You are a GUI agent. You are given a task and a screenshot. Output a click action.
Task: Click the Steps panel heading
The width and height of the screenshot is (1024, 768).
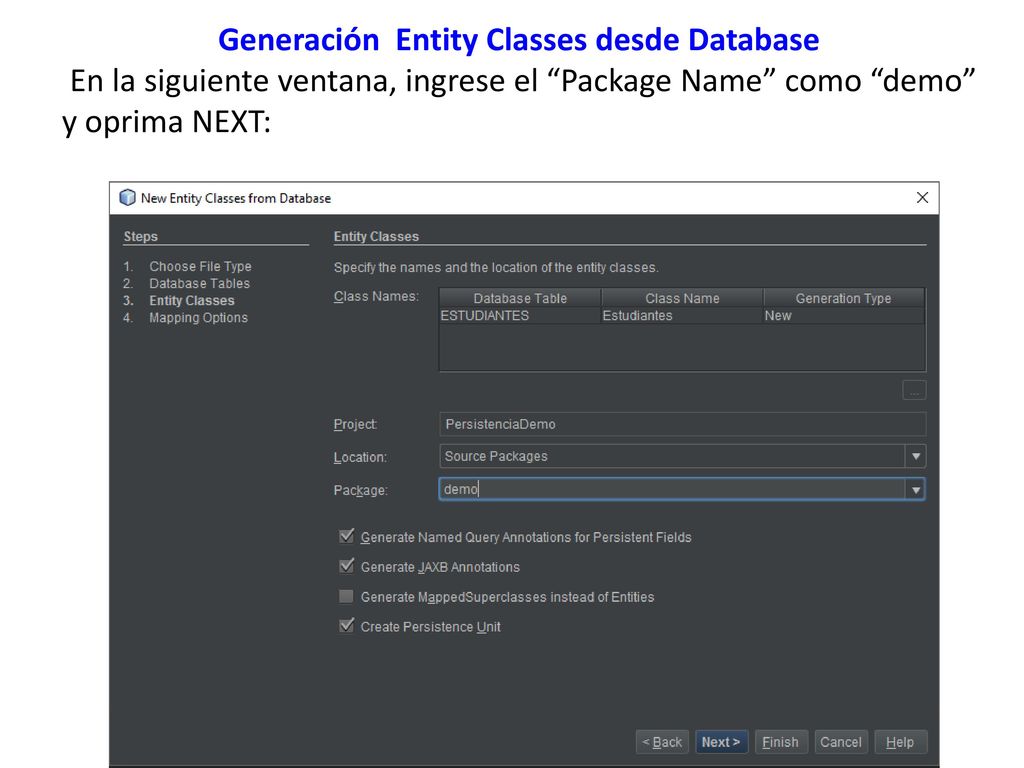(x=140, y=236)
